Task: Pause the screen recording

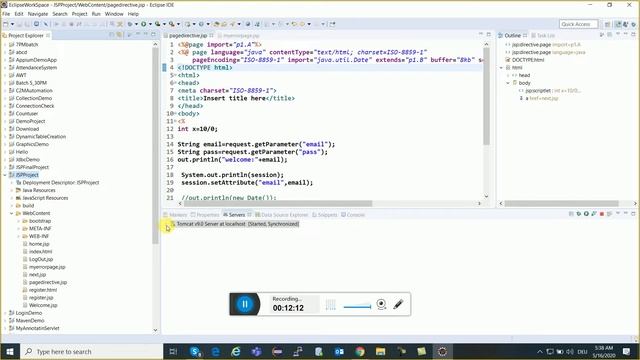Action: (x=245, y=304)
